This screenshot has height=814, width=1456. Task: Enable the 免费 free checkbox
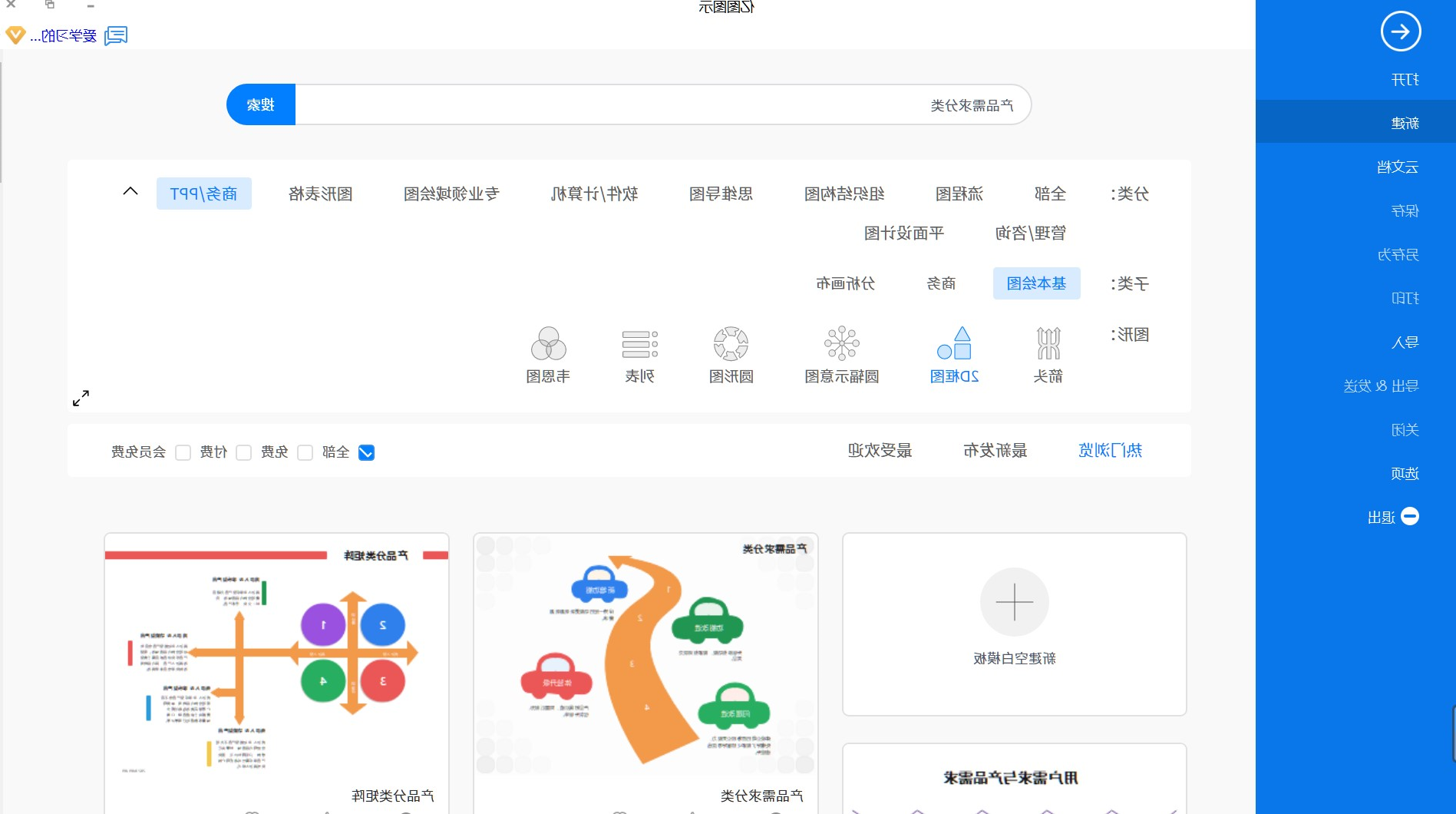305,452
